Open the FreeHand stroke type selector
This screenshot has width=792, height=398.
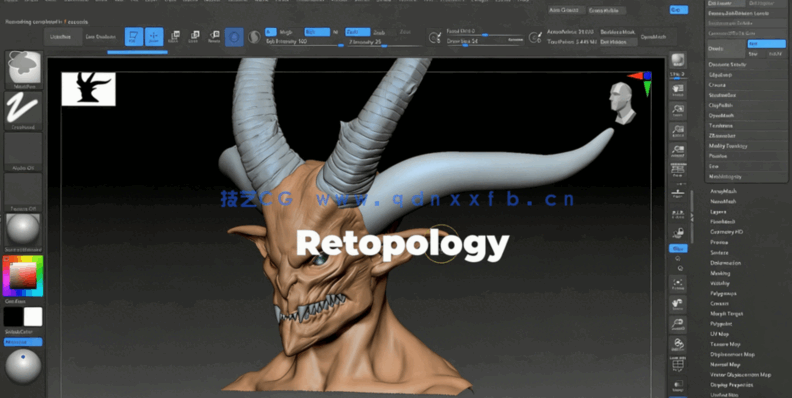pyautogui.click(x=23, y=111)
